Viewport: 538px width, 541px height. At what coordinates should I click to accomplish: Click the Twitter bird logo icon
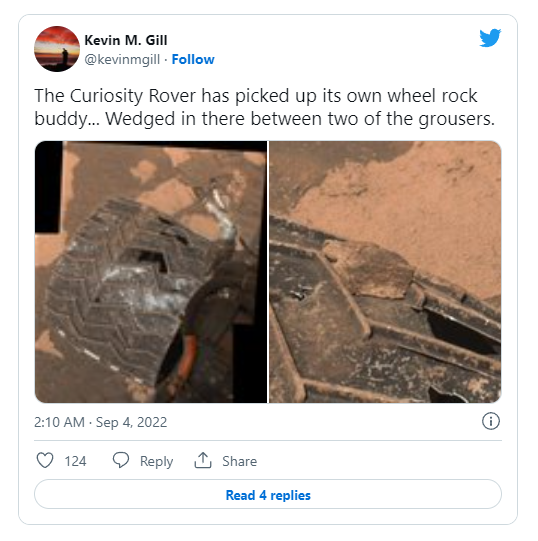click(x=490, y=37)
